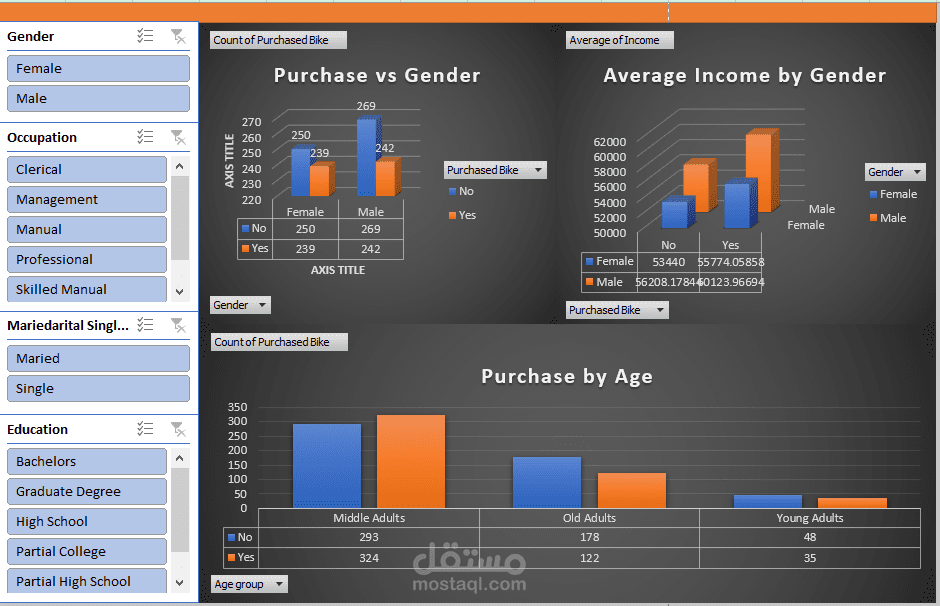Select Middle Adults orange Yes bar
The height and width of the screenshot is (606, 940).
(411, 462)
